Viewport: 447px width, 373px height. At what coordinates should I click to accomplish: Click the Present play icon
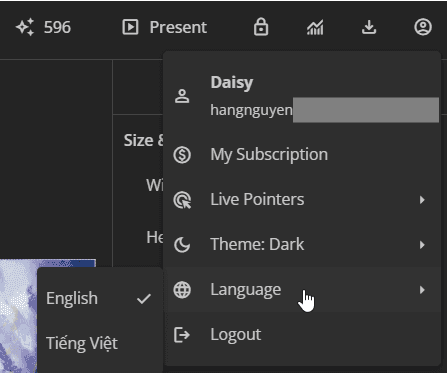[x=130, y=27]
